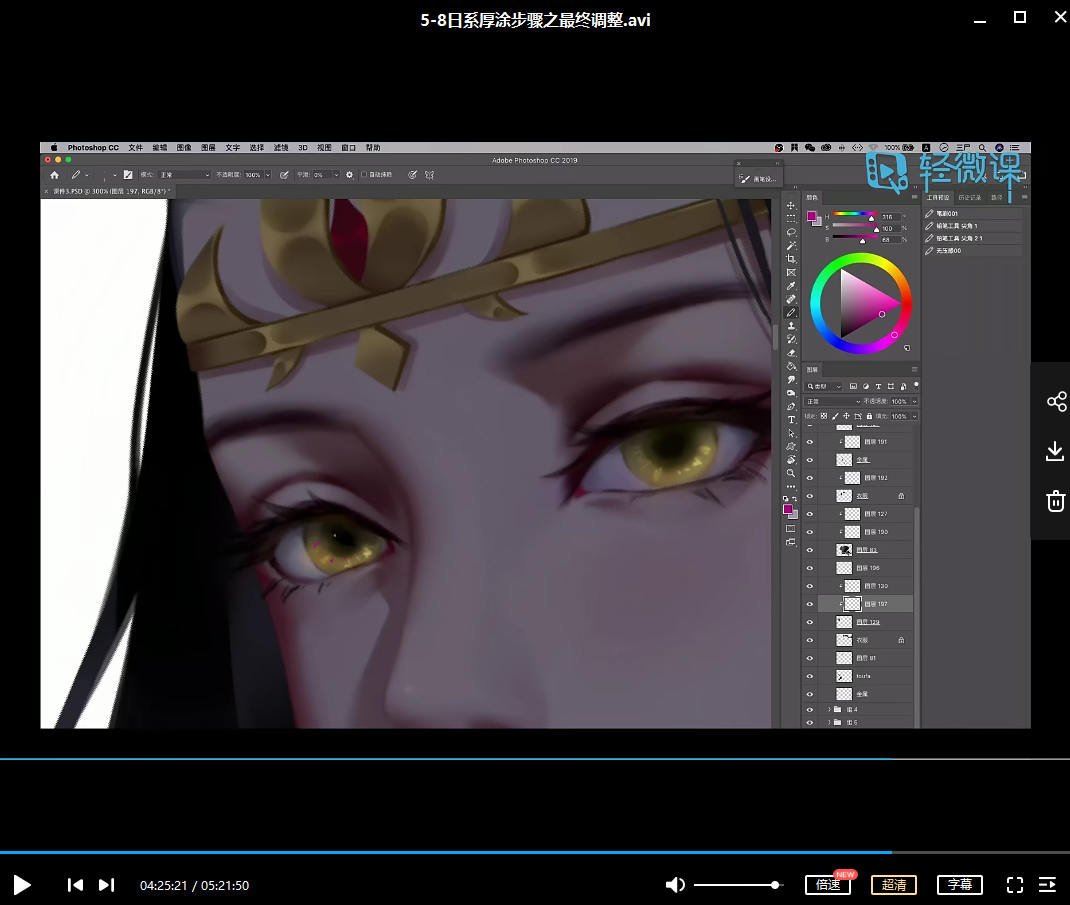This screenshot has width=1070, height=905.
Task: Open the 字幕 subtitles button
Action: [959, 885]
